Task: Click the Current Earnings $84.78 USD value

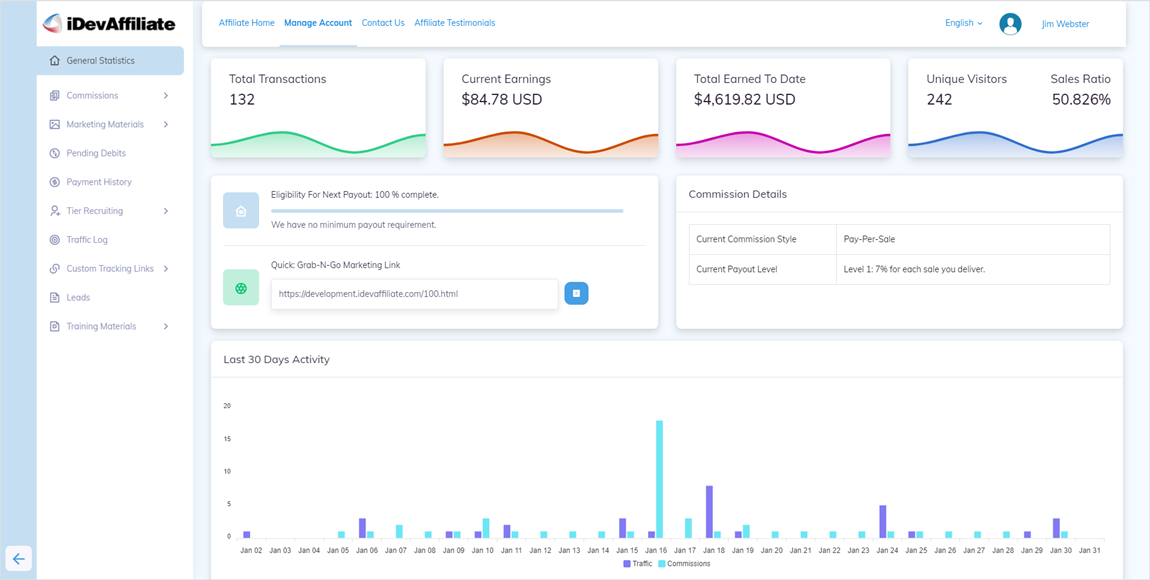Action: coord(502,99)
